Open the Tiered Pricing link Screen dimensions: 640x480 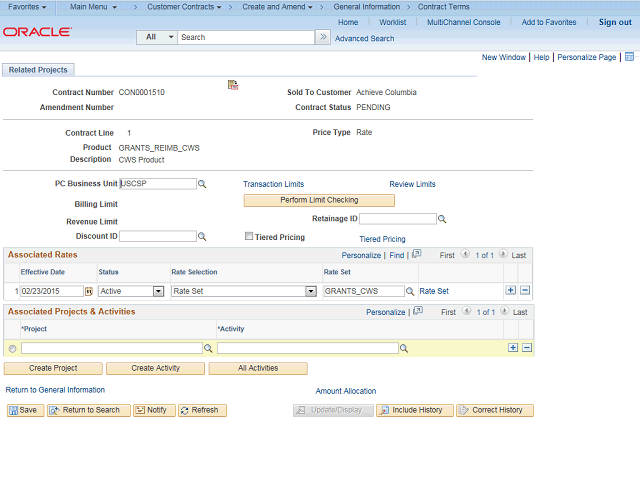(382, 239)
